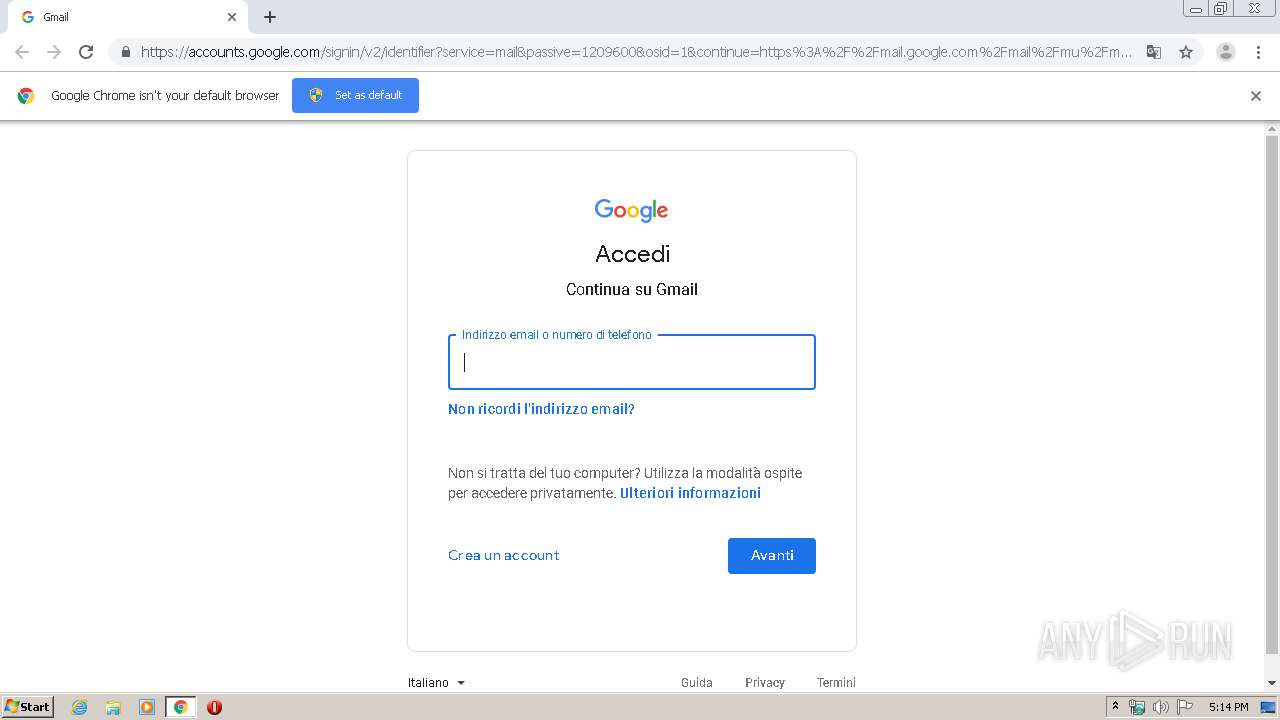Click scrollbar up arrow
Screen dimensions: 1280x720
pyautogui.click(x=1272, y=129)
